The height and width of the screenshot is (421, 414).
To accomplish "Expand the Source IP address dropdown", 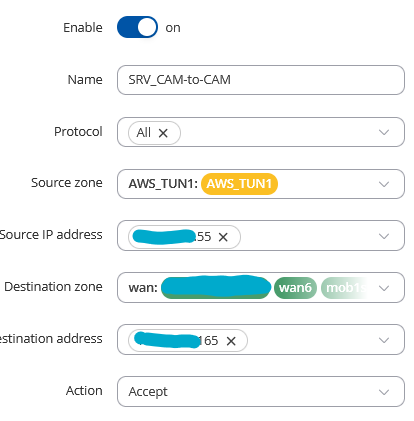I will point(384,236).
